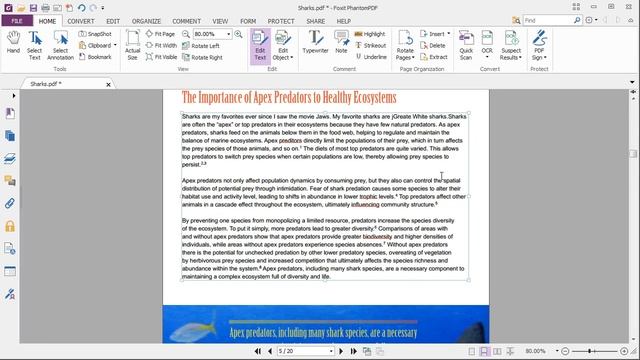Click in the Find search field
Viewport: 640px width, 360px height.
548,20
